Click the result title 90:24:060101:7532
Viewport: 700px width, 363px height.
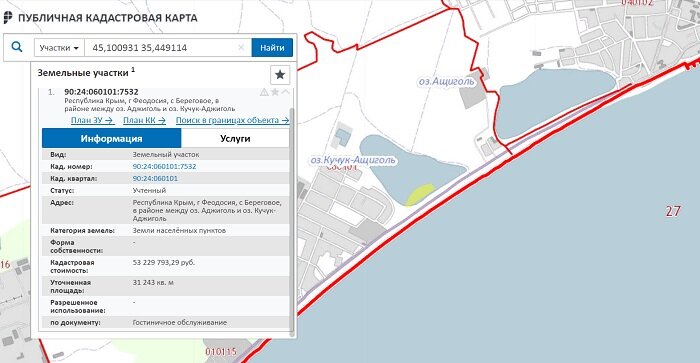pos(101,92)
